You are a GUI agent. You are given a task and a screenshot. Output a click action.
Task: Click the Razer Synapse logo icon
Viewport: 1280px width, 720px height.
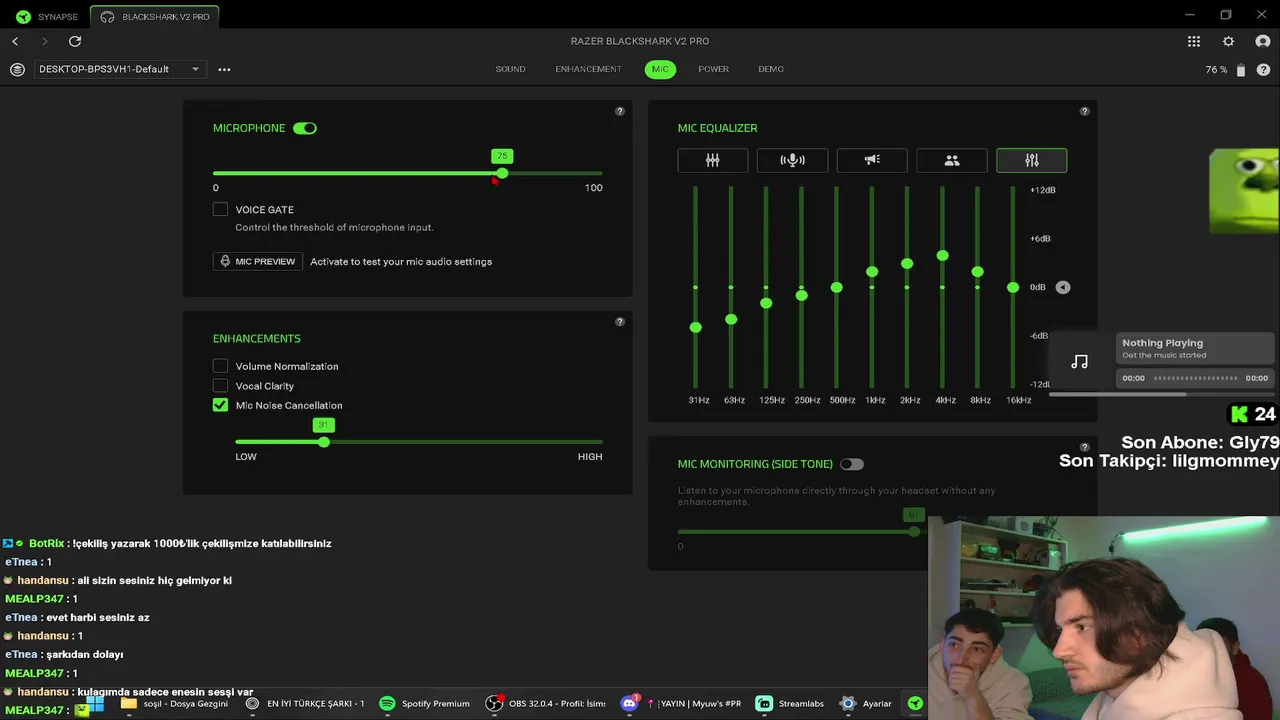coord(23,17)
